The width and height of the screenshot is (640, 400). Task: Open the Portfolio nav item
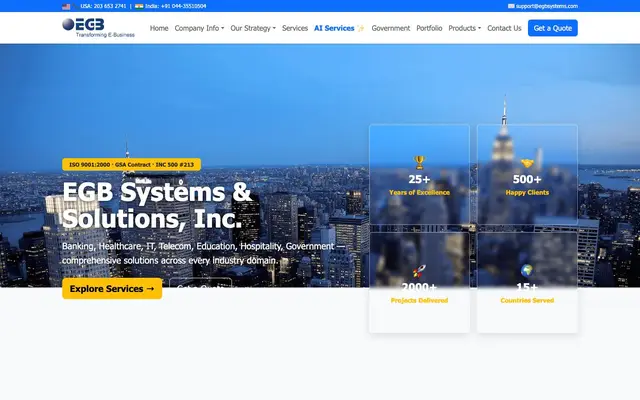click(x=429, y=28)
